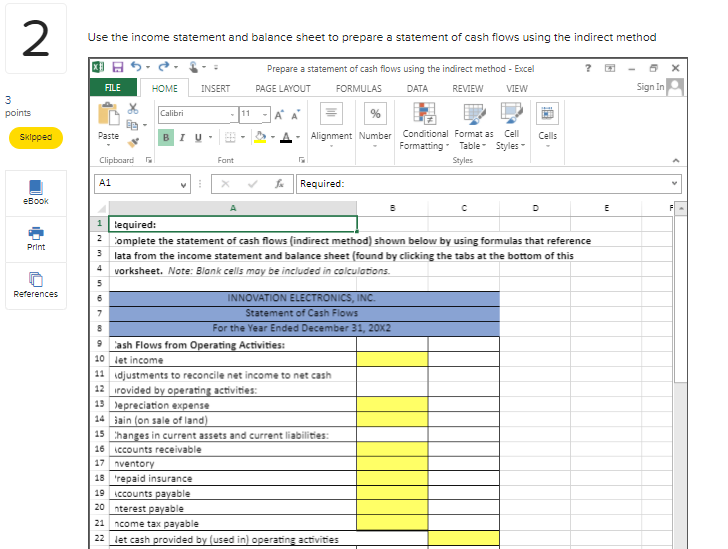This screenshot has width=728, height=549.
Task: Click the Increase Font Size icon
Action: click(x=279, y=115)
